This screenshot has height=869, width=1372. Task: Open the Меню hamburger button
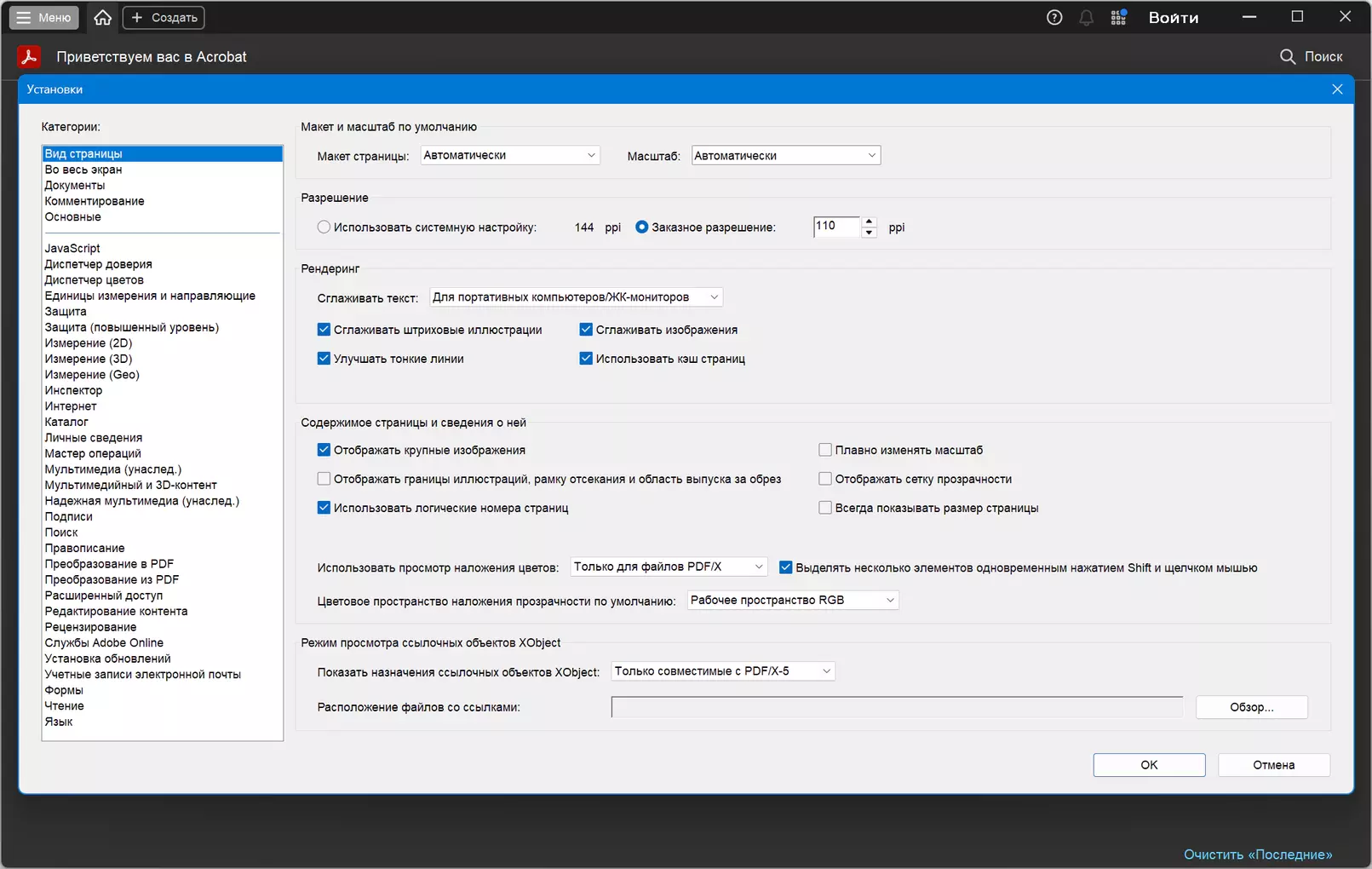[44, 17]
